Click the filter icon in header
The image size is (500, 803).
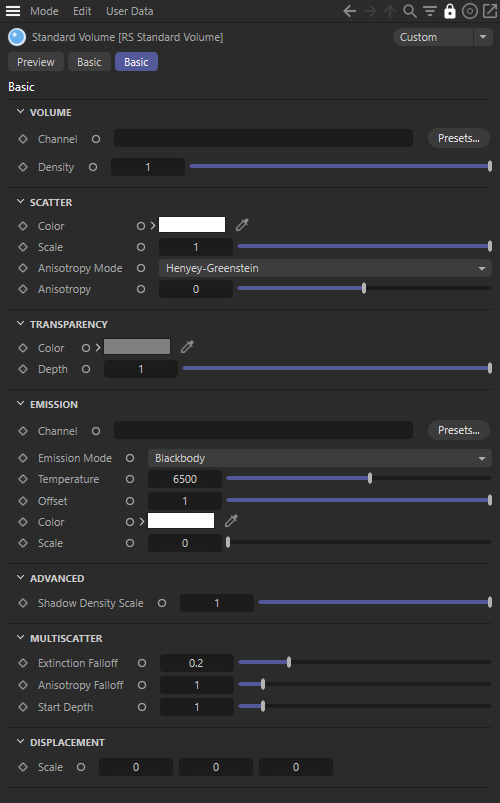tap(430, 11)
